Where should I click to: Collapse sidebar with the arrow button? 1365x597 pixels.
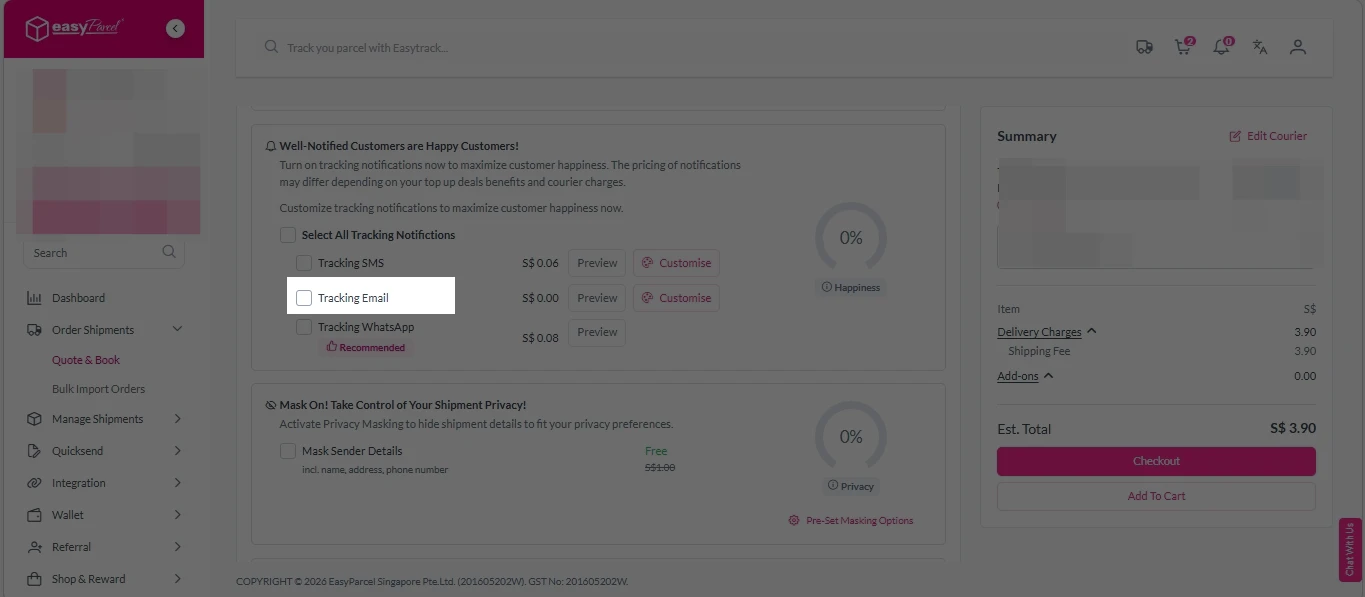[x=176, y=29]
